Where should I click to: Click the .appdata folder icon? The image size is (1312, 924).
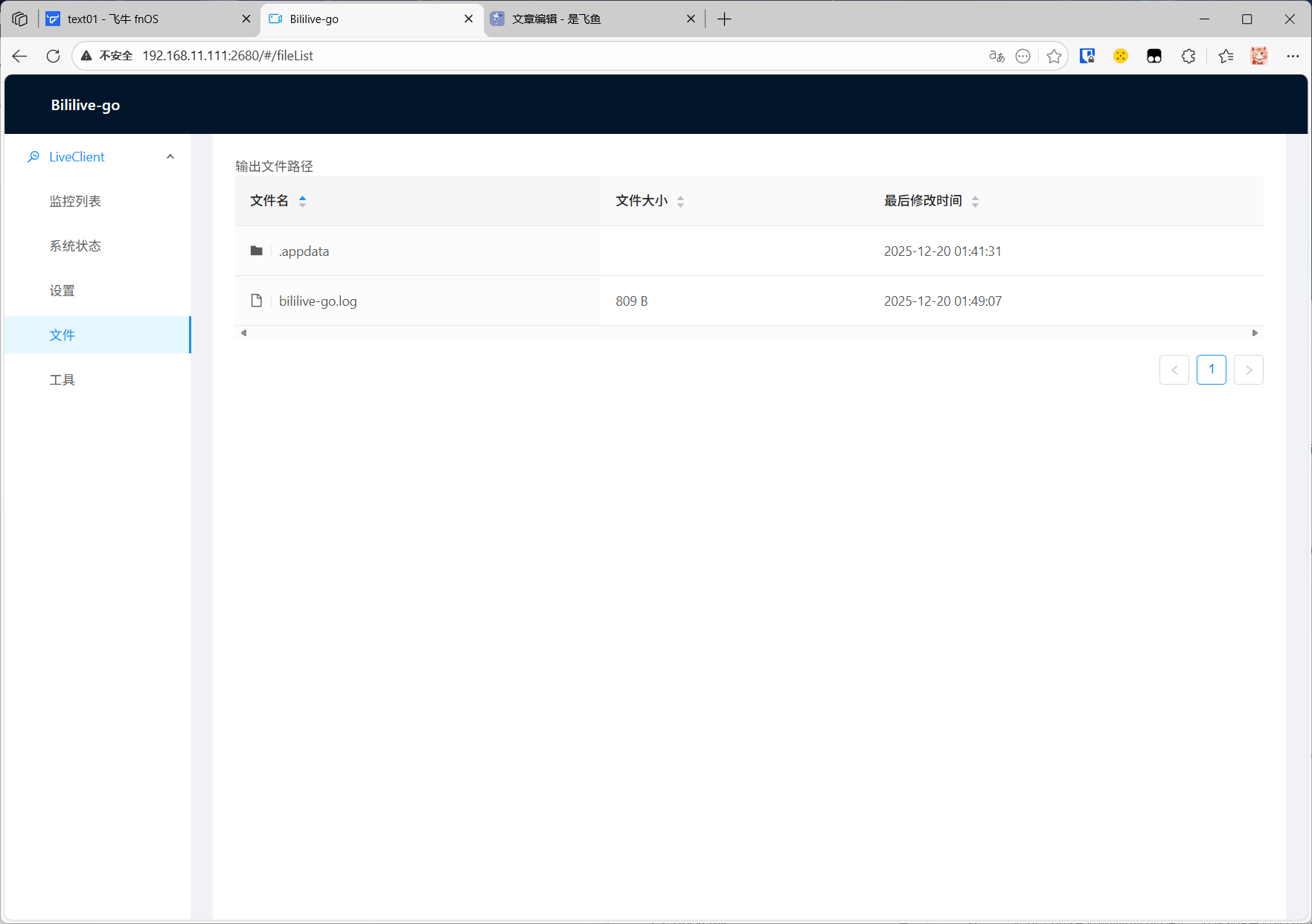pos(257,251)
